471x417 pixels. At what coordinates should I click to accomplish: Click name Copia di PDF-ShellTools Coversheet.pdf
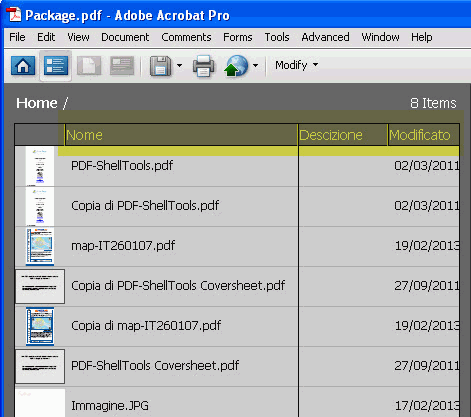[x=178, y=286]
